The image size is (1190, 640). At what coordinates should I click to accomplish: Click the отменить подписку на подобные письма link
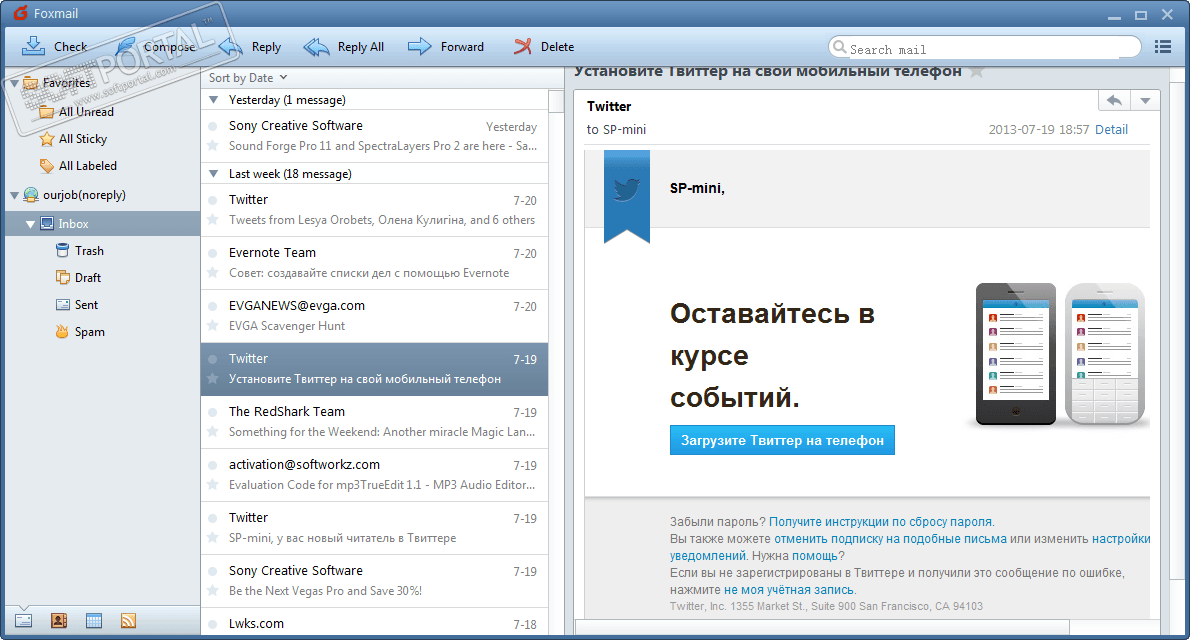coord(890,539)
